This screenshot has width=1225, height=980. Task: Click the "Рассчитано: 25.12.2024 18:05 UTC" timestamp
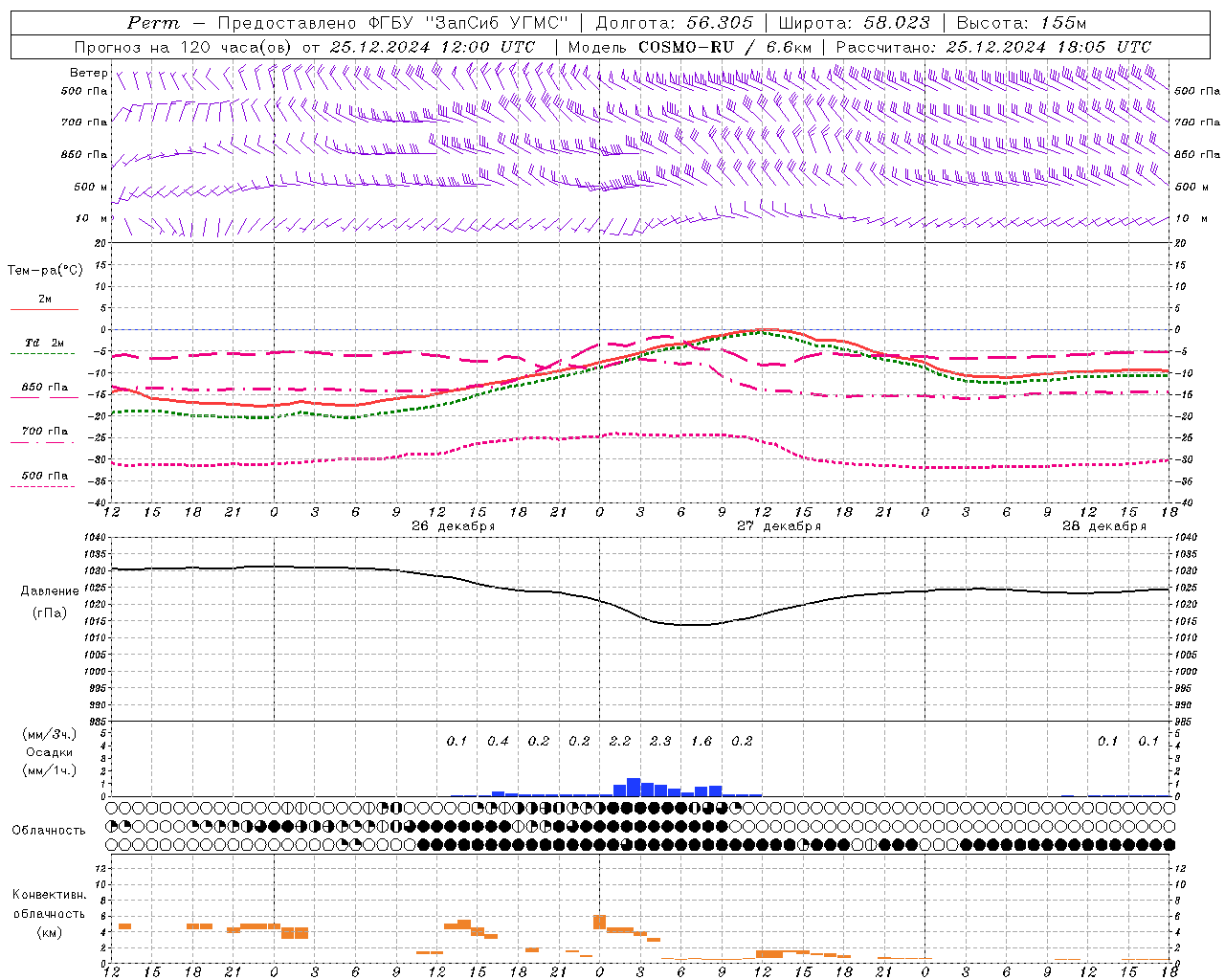(x=993, y=47)
